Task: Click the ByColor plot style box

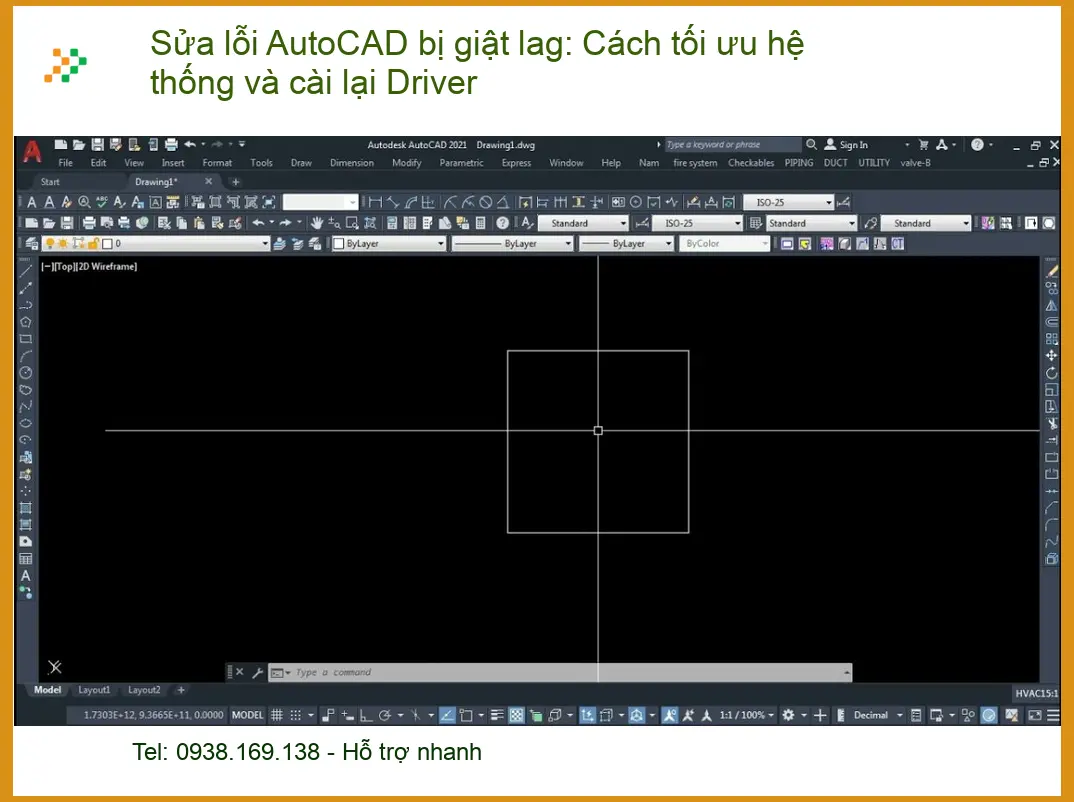Action: (x=724, y=243)
